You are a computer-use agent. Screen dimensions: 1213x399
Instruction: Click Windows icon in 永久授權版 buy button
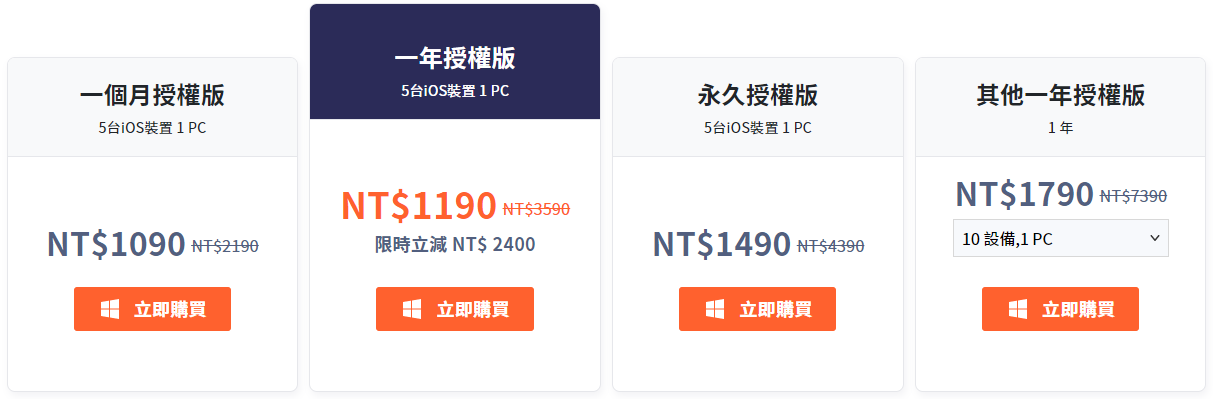coord(715,309)
